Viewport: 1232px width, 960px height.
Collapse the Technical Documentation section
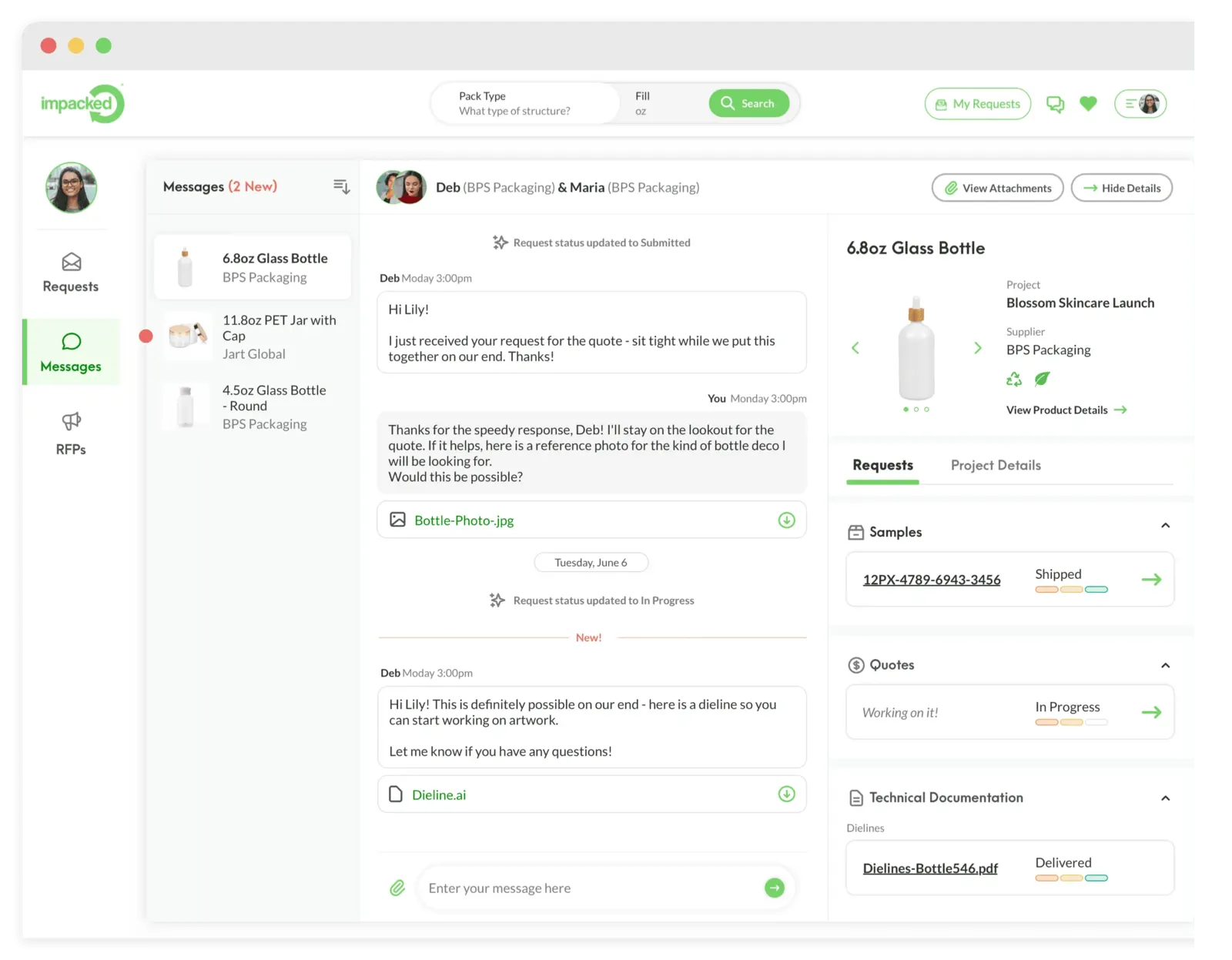pos(1165,798)
